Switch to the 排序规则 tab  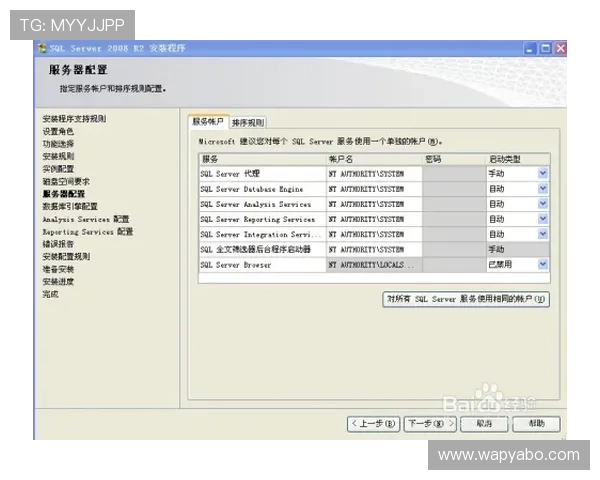(x=248, y=123)
